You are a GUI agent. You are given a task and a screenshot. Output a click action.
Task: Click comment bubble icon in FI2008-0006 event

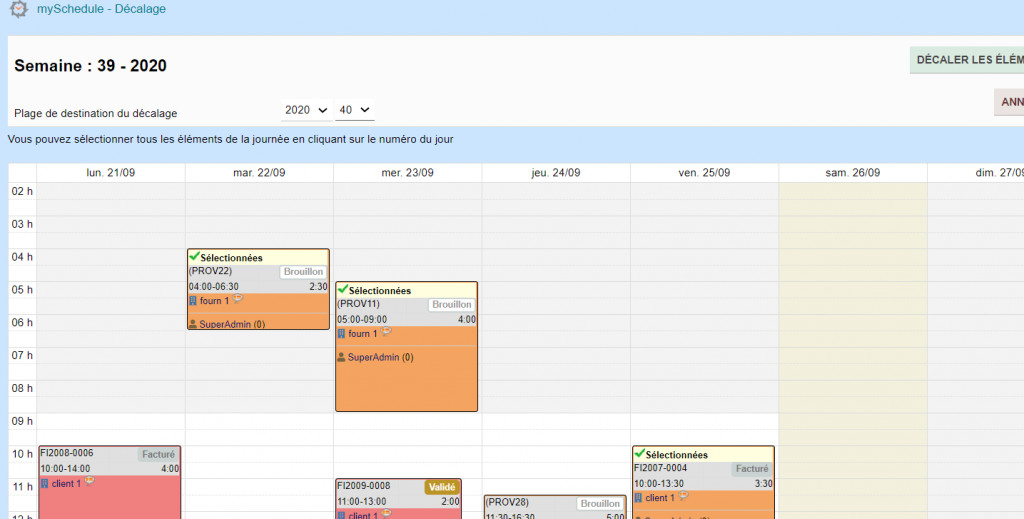[x=89, y=482]
